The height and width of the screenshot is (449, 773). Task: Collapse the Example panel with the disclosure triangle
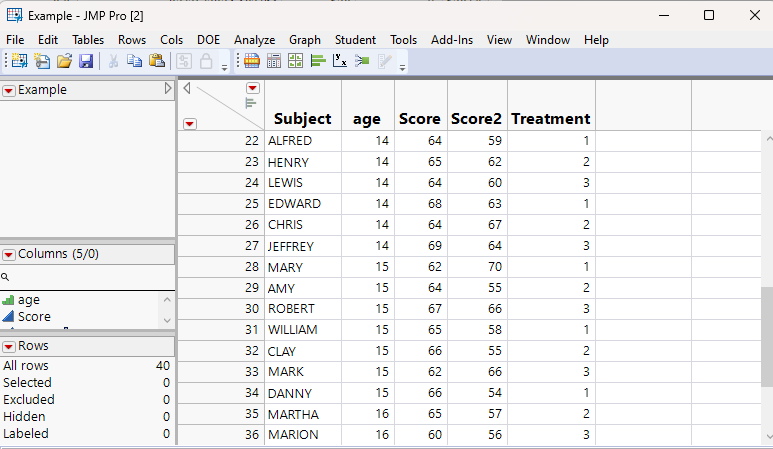(x=168, y=89)
